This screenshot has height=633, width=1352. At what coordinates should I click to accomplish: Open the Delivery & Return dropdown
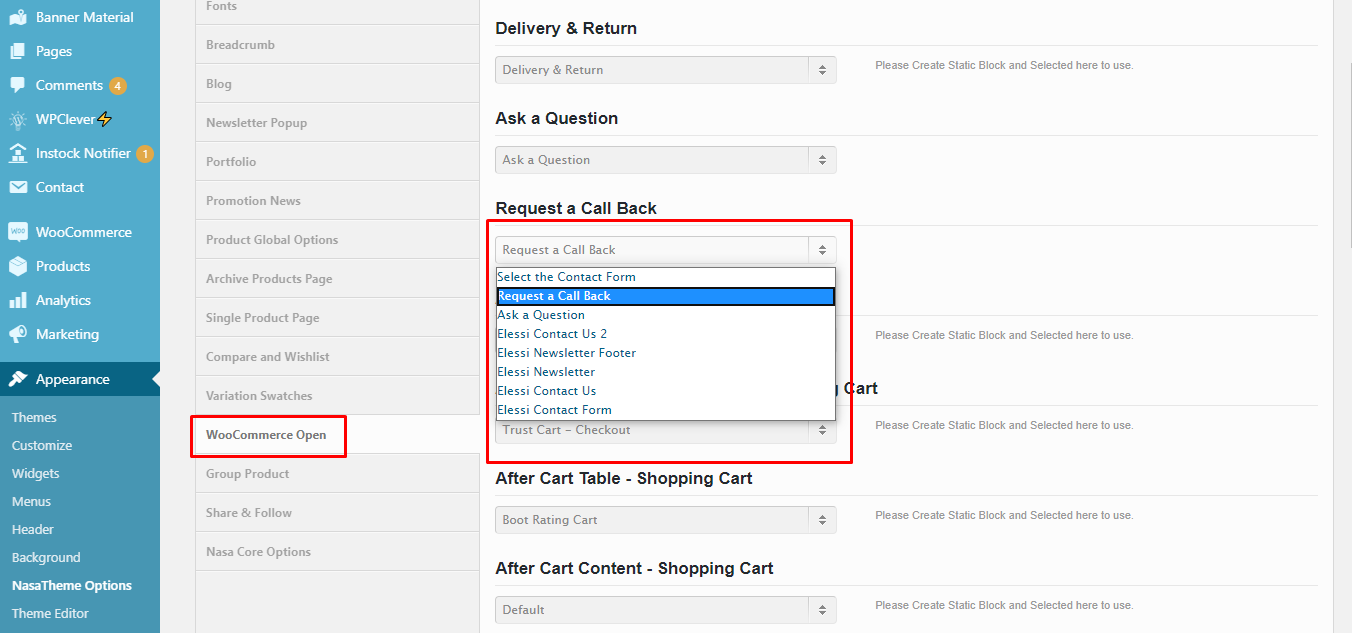coord(666,70)
